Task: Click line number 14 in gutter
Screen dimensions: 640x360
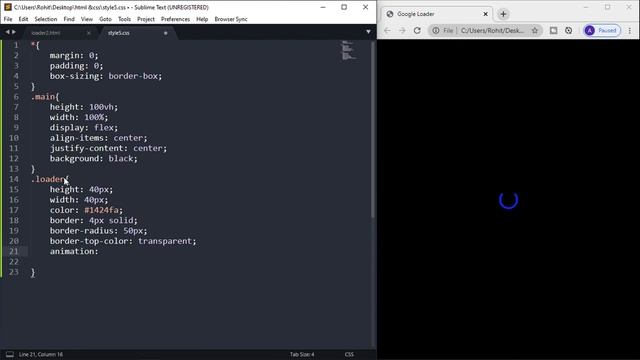Action: click(x=14, y=179)
